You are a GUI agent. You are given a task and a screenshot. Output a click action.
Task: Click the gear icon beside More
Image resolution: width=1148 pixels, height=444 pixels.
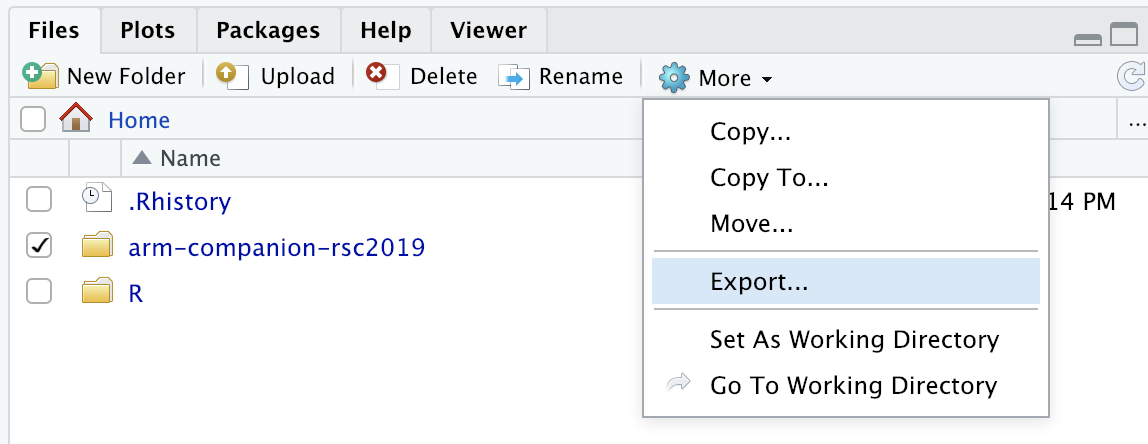(674, 77)
